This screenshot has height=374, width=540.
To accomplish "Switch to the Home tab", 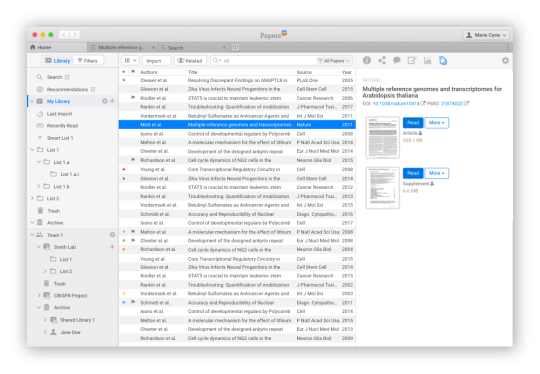I will 57,47.
